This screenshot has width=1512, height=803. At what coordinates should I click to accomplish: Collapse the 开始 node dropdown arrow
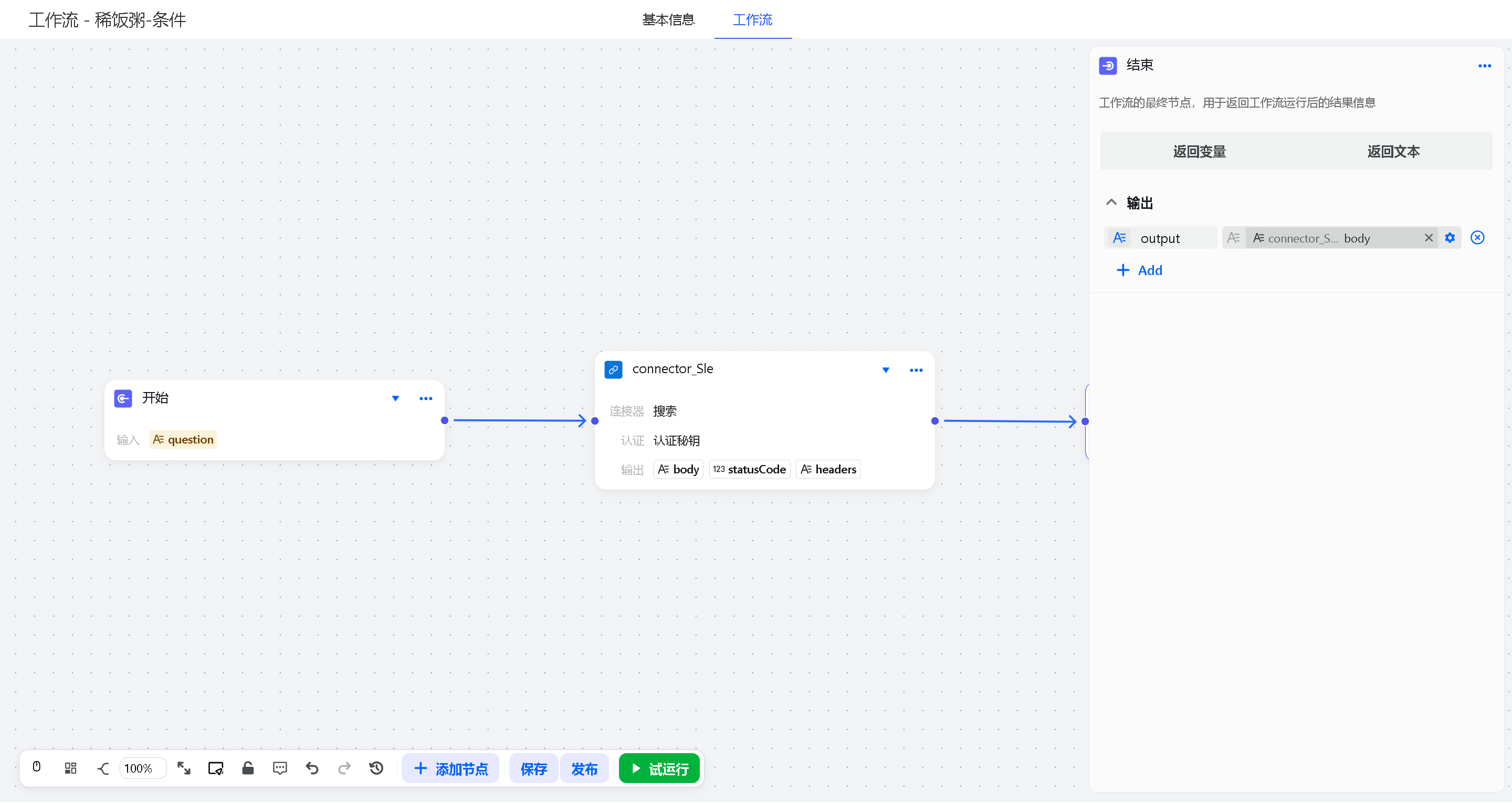click(395, 398)
